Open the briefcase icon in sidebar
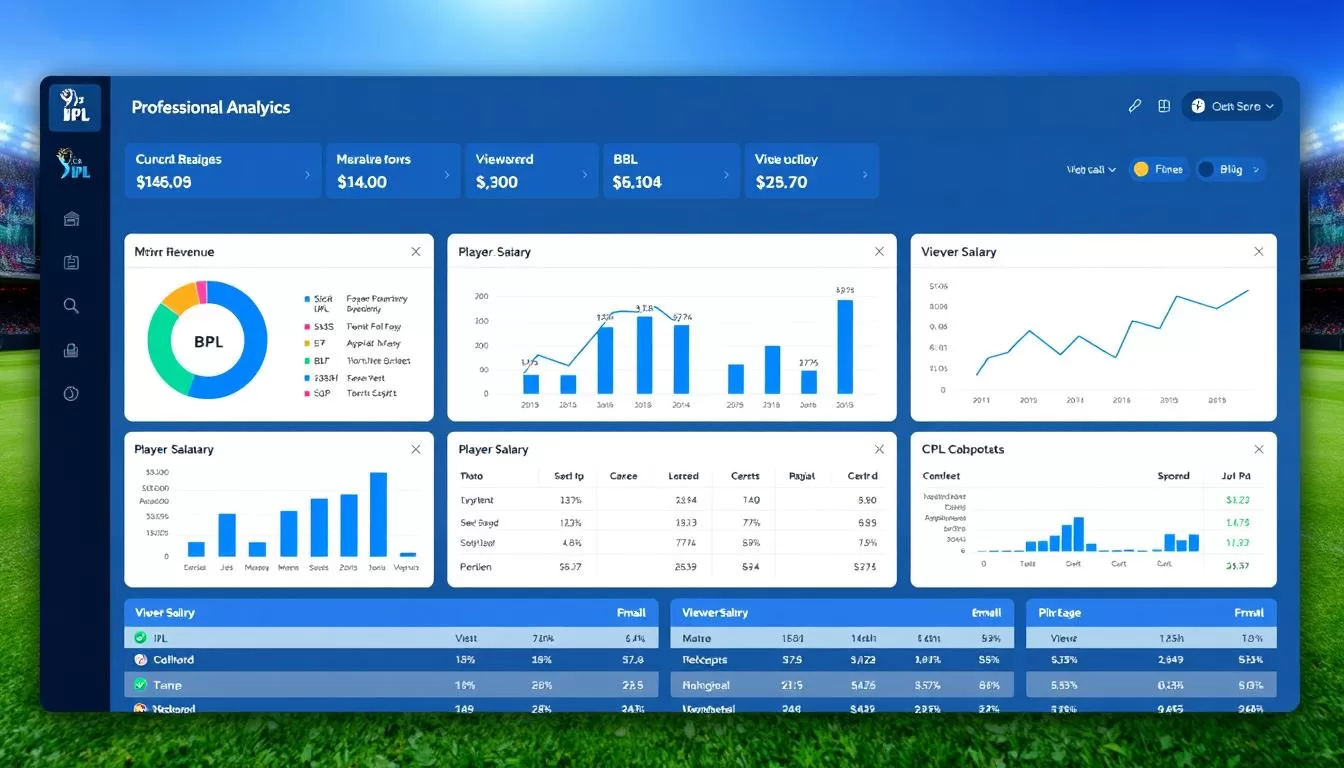This screenshot has width=1344, height=768. 71,350
